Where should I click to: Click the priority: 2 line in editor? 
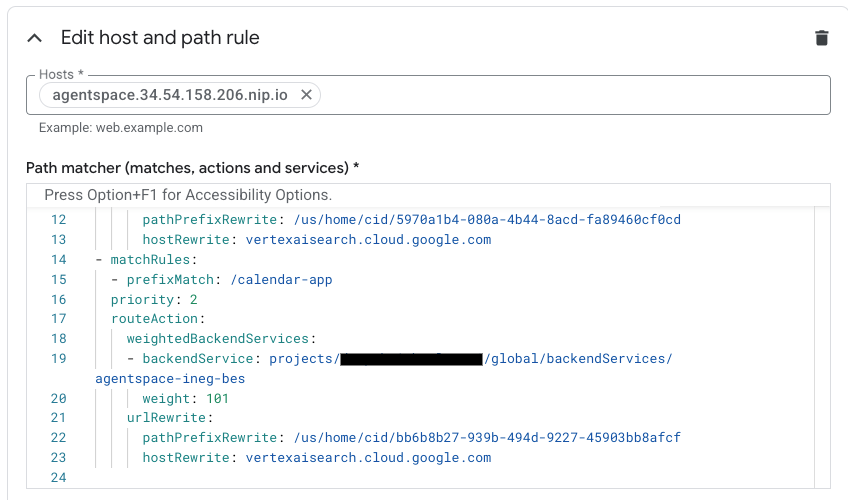coord(154,300)
